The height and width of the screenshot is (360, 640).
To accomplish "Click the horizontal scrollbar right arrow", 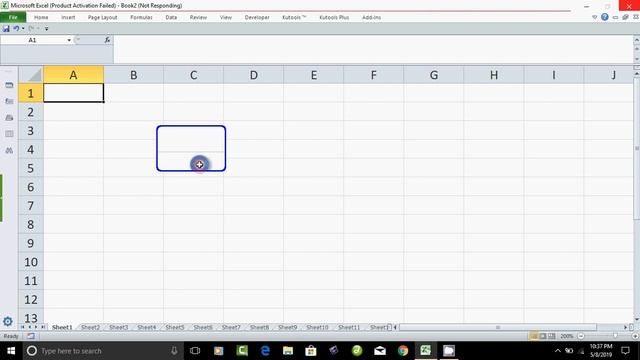I will coord(625,327).
